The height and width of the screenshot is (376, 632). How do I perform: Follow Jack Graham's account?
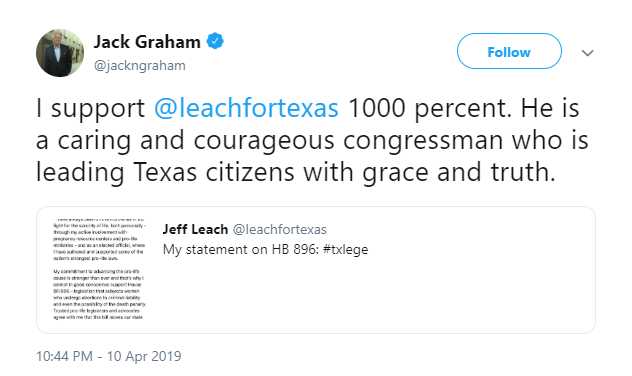point(509,51)
